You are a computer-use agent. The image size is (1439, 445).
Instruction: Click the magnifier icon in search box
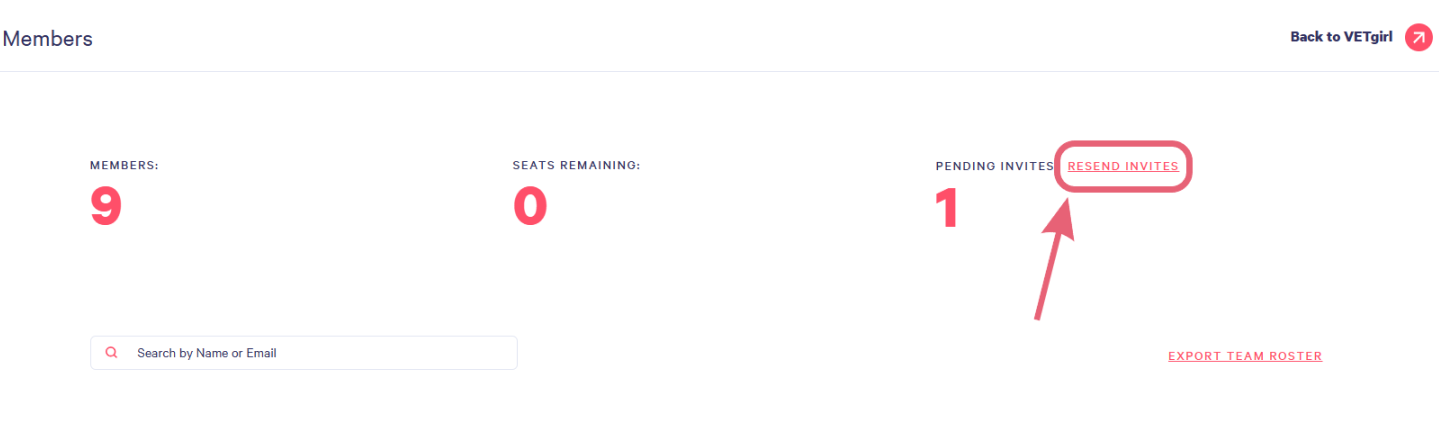pyautogui.click(x=112, y=353)
